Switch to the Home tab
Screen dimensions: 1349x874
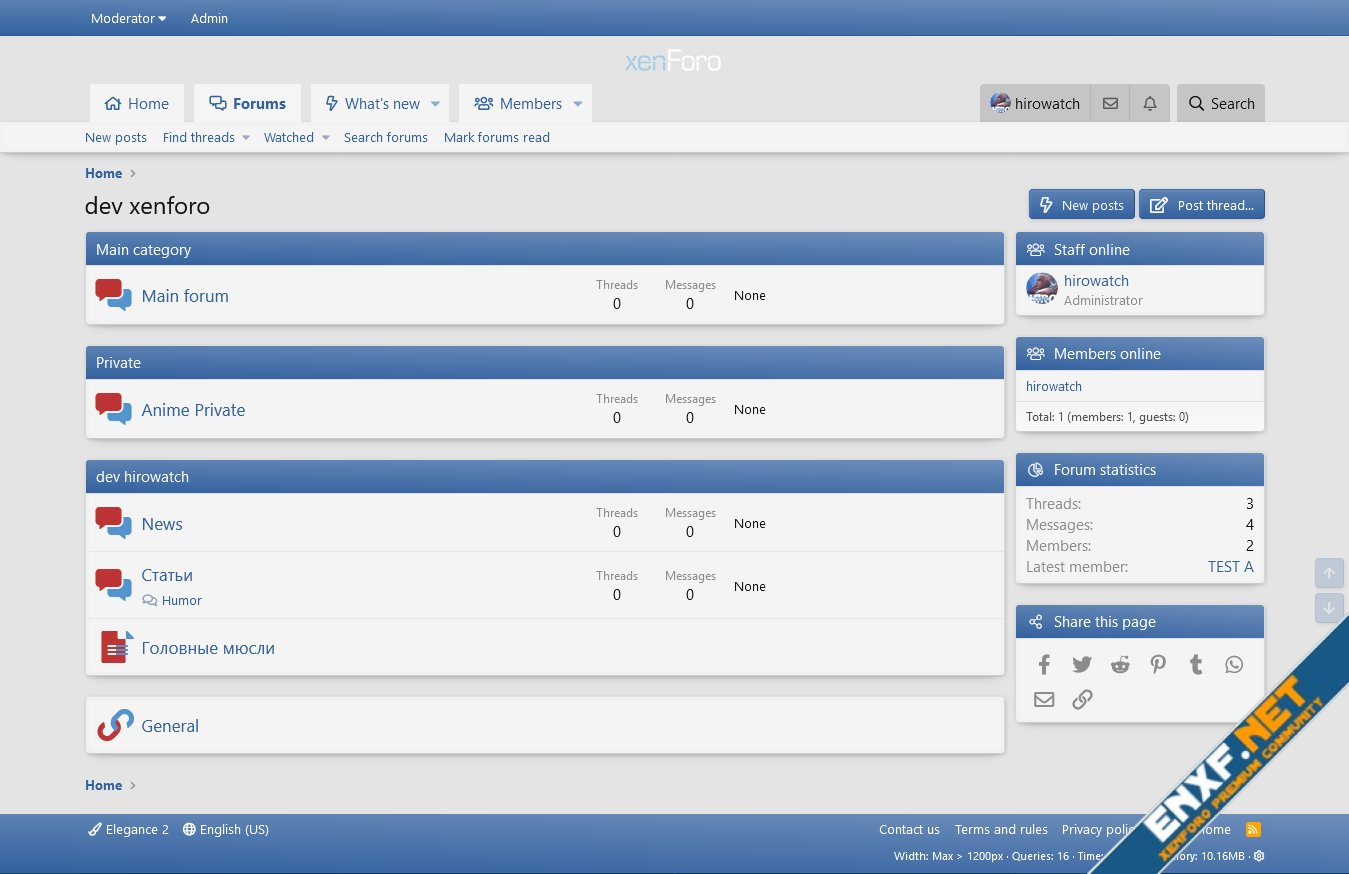point(137,104)
